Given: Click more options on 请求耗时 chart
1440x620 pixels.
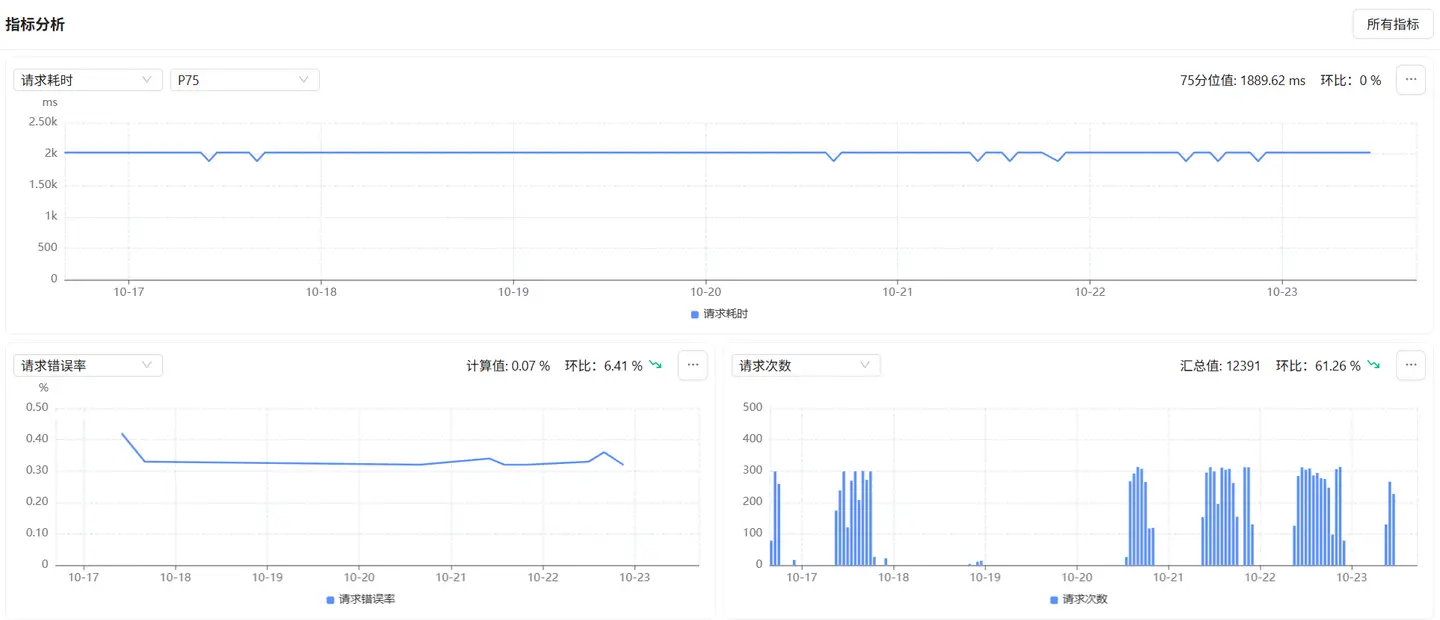Looking at the screenshot, I should pyautogui.click(x=1410, y=80).
